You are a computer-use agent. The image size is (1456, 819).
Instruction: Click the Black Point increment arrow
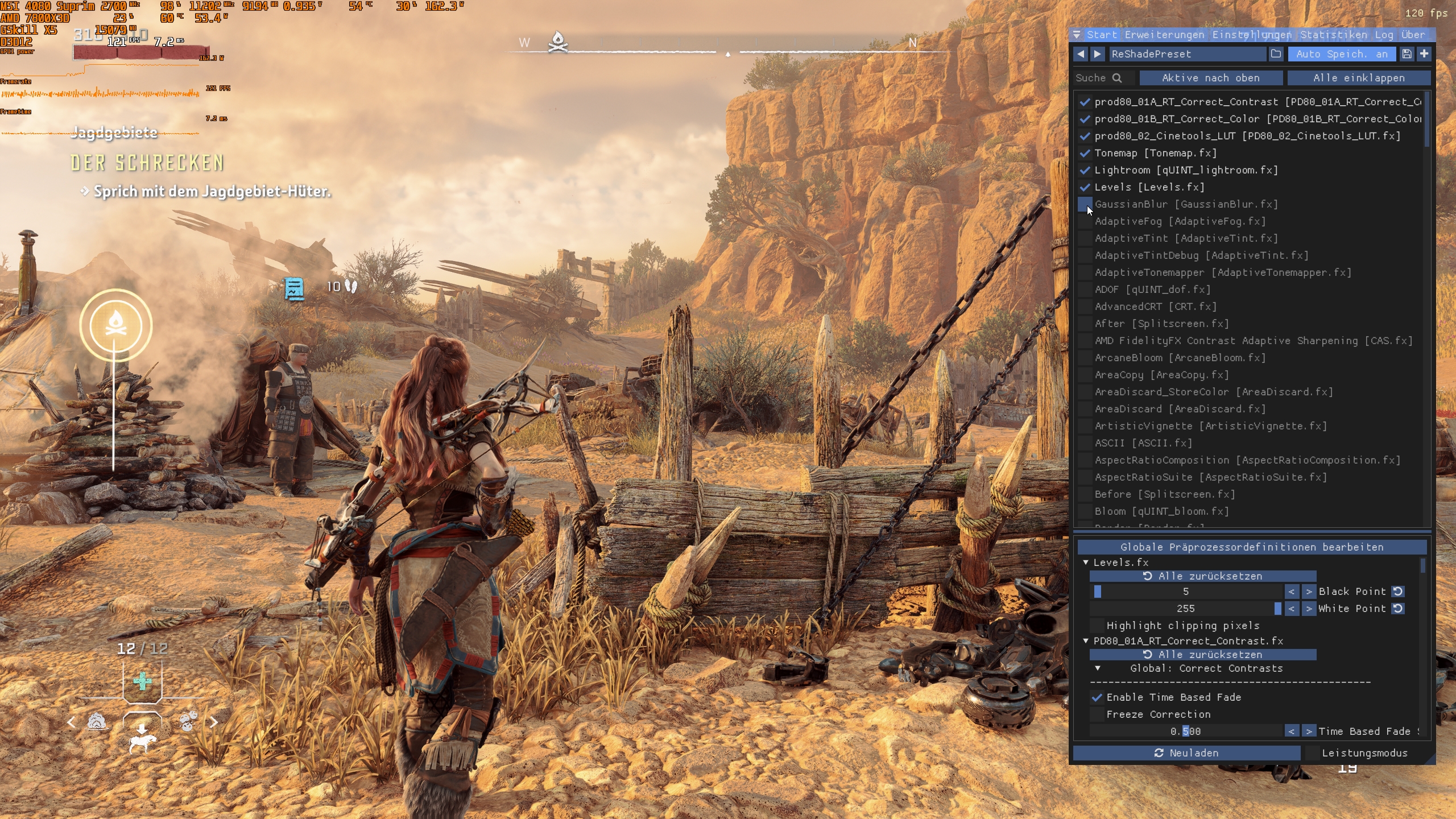pyautogui.click(x=1309, y=591)
